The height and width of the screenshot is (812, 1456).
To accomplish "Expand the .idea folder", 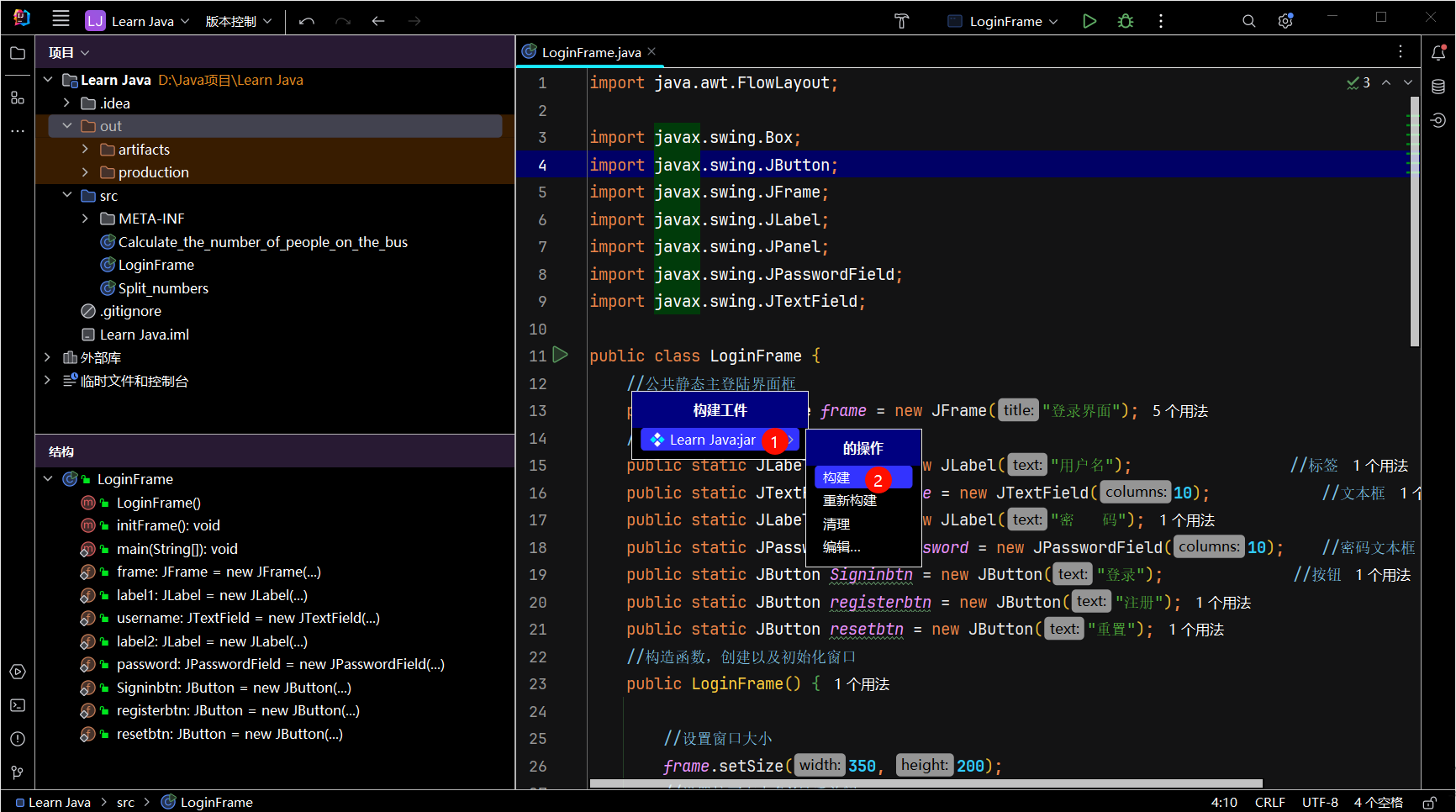I will [x=66, y=103].
